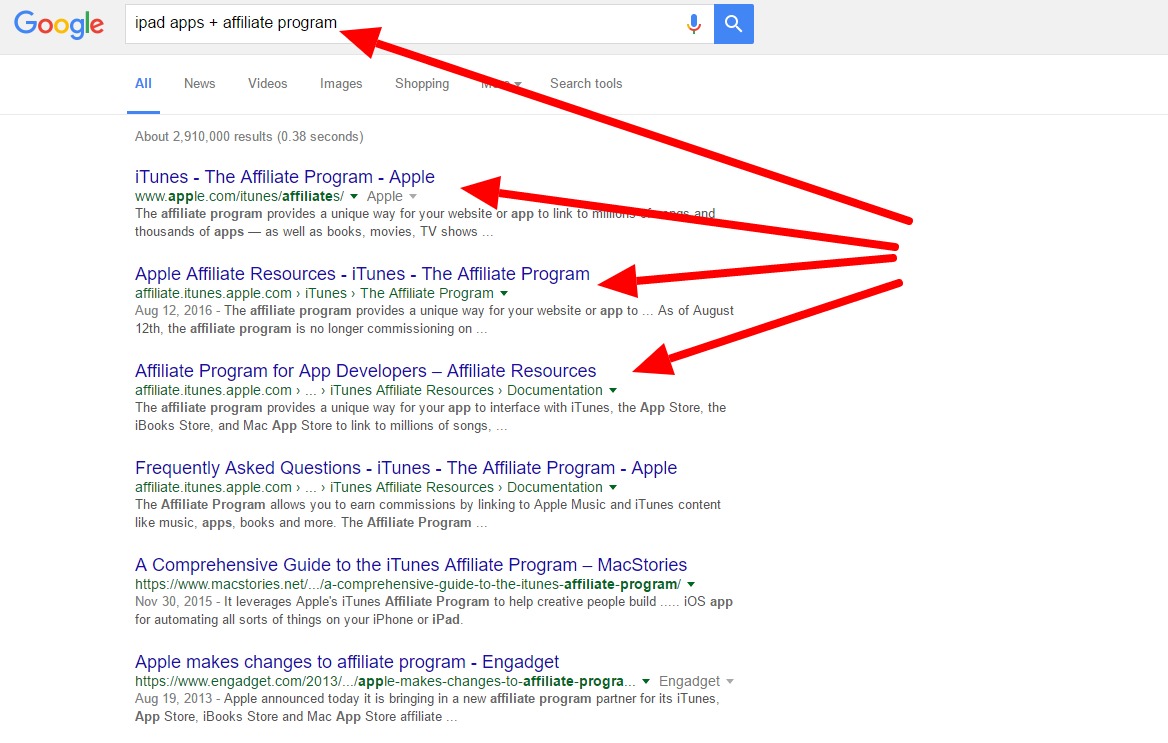Open 'Apple makes changes to affiliate program - Engadget'
This screenshot has width=1168, height=743.
[x=347, y=661]
